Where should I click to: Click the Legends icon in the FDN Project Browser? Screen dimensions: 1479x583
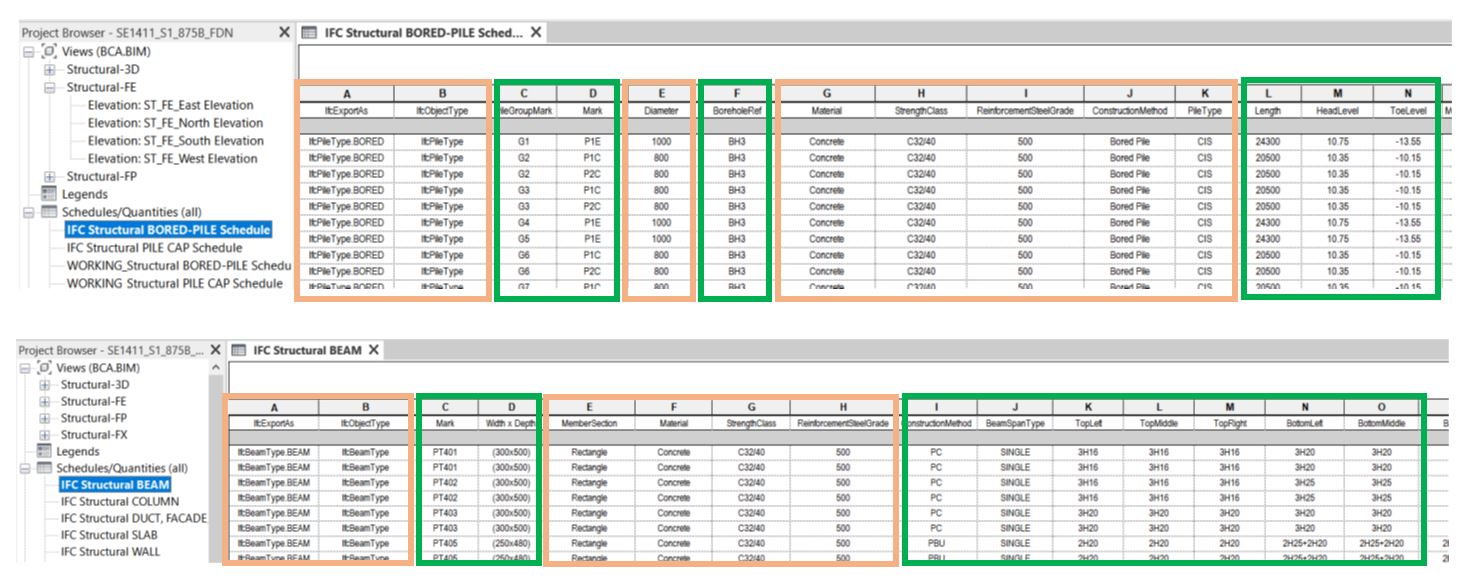pos(49,194)
